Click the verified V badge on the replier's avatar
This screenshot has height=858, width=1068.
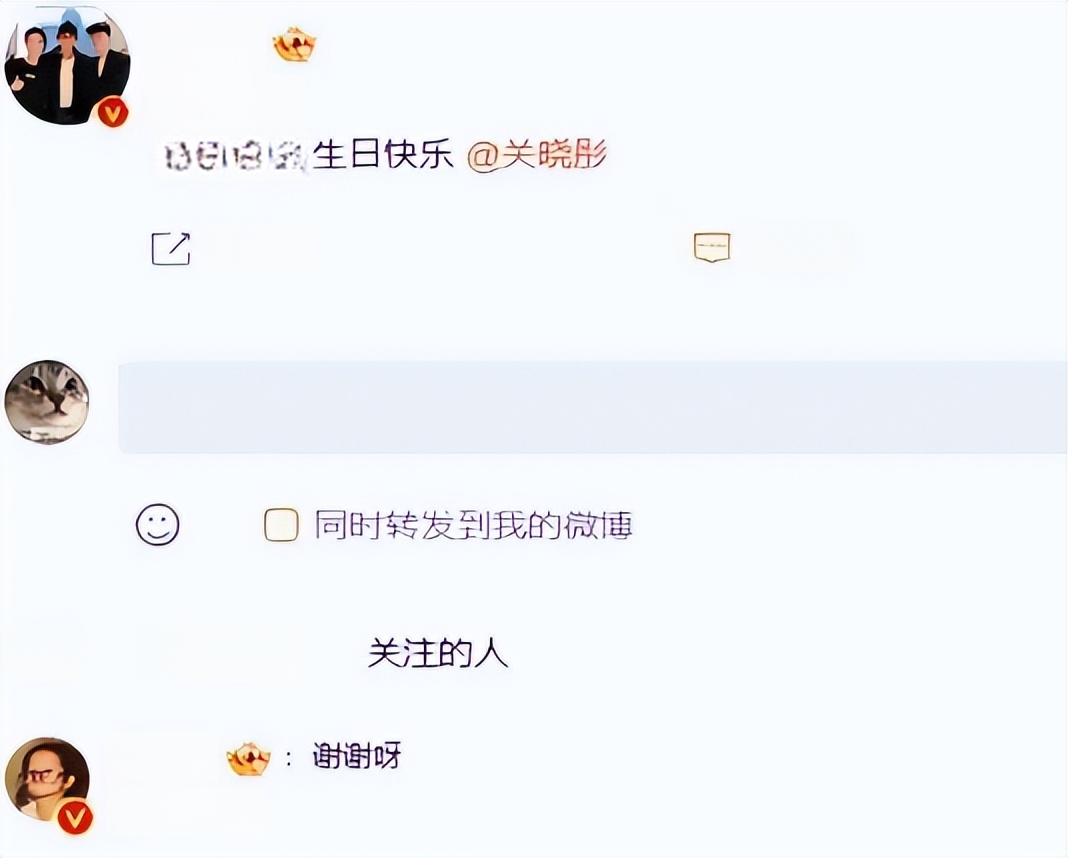pyautogui.click(x=75, y=818)
